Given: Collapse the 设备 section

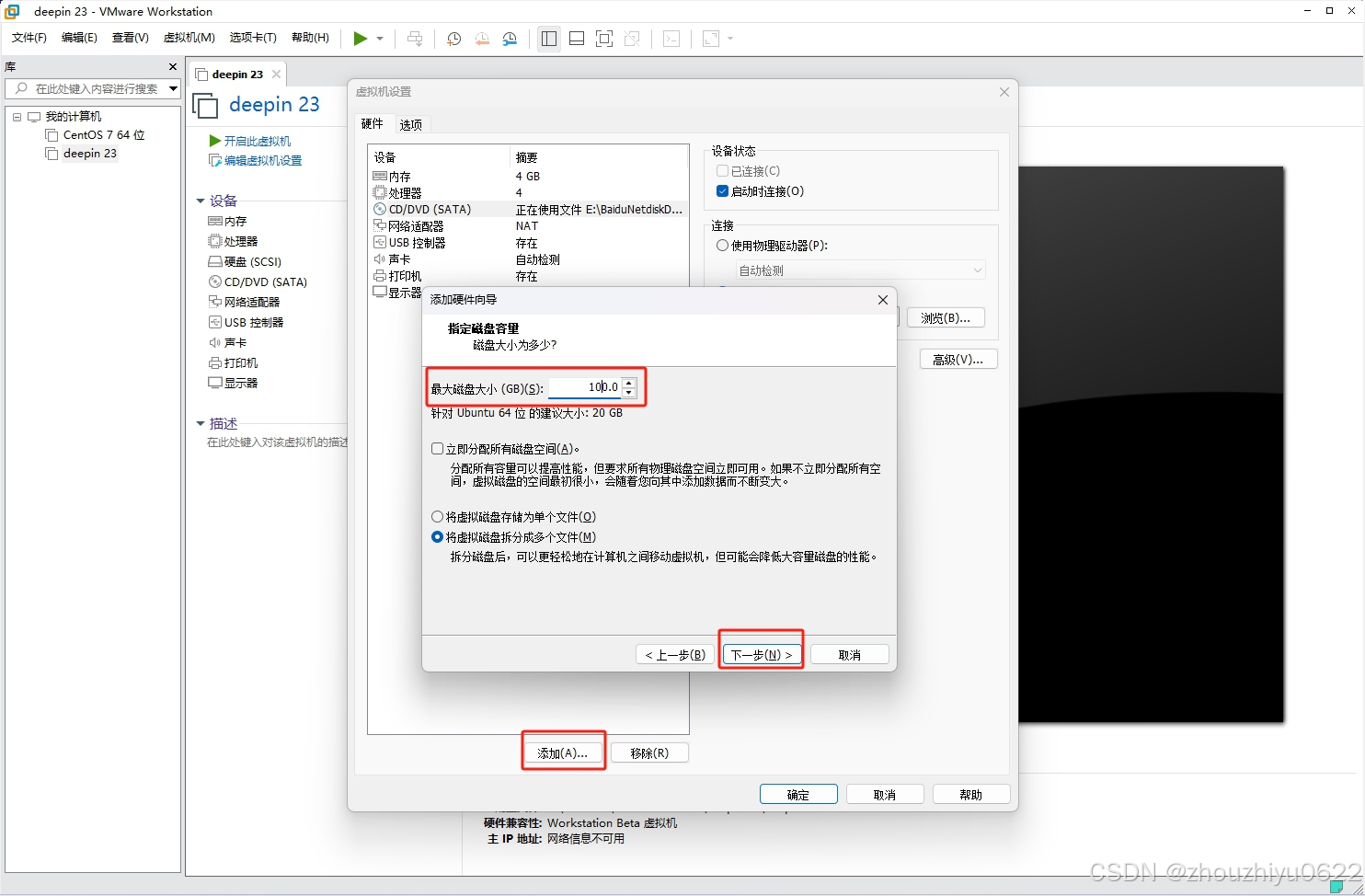Looking at the screenshot, I should pyautogui.click(x=201, y=201).
